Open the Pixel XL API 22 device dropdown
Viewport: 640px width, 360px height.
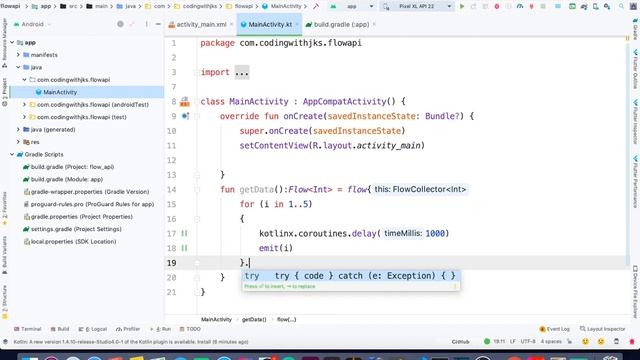[417, 7]
